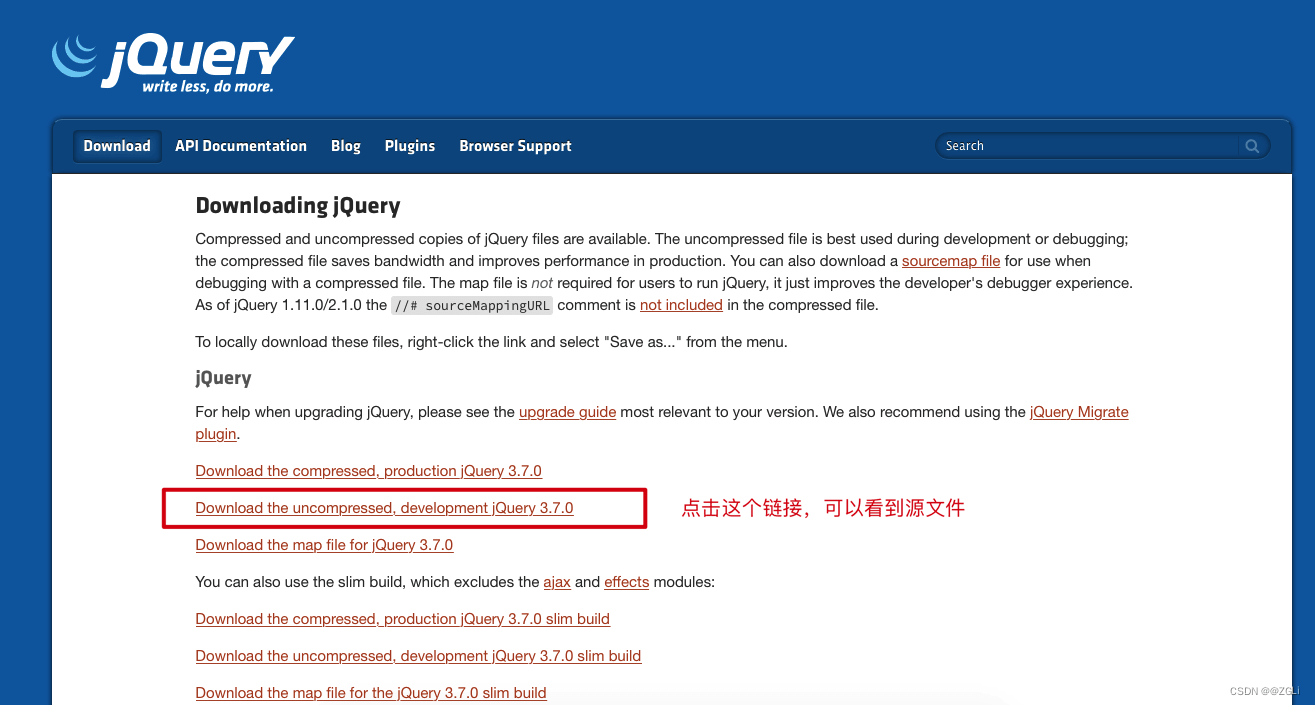The image size is (1315, 705).
Task: Open the jQuery Migrate plugin link
Action: (x=1079, y=412)
